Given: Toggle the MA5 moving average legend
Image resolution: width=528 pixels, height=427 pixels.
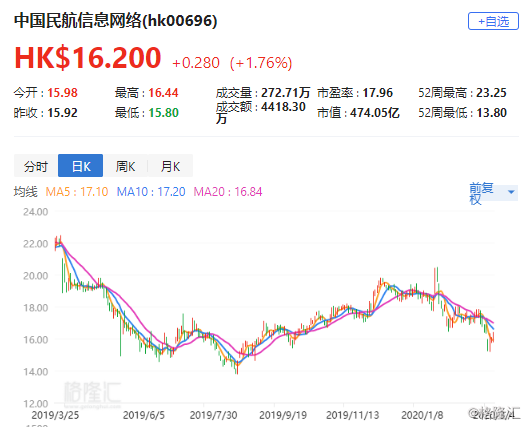Looking at the screenshot, I should (x=77, y=192).
